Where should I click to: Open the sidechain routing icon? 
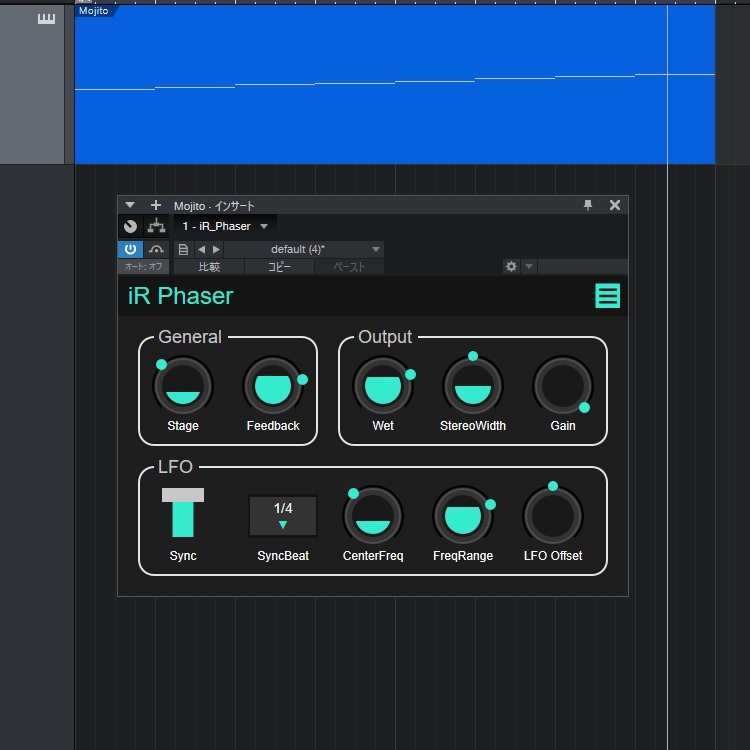point(156,226)
